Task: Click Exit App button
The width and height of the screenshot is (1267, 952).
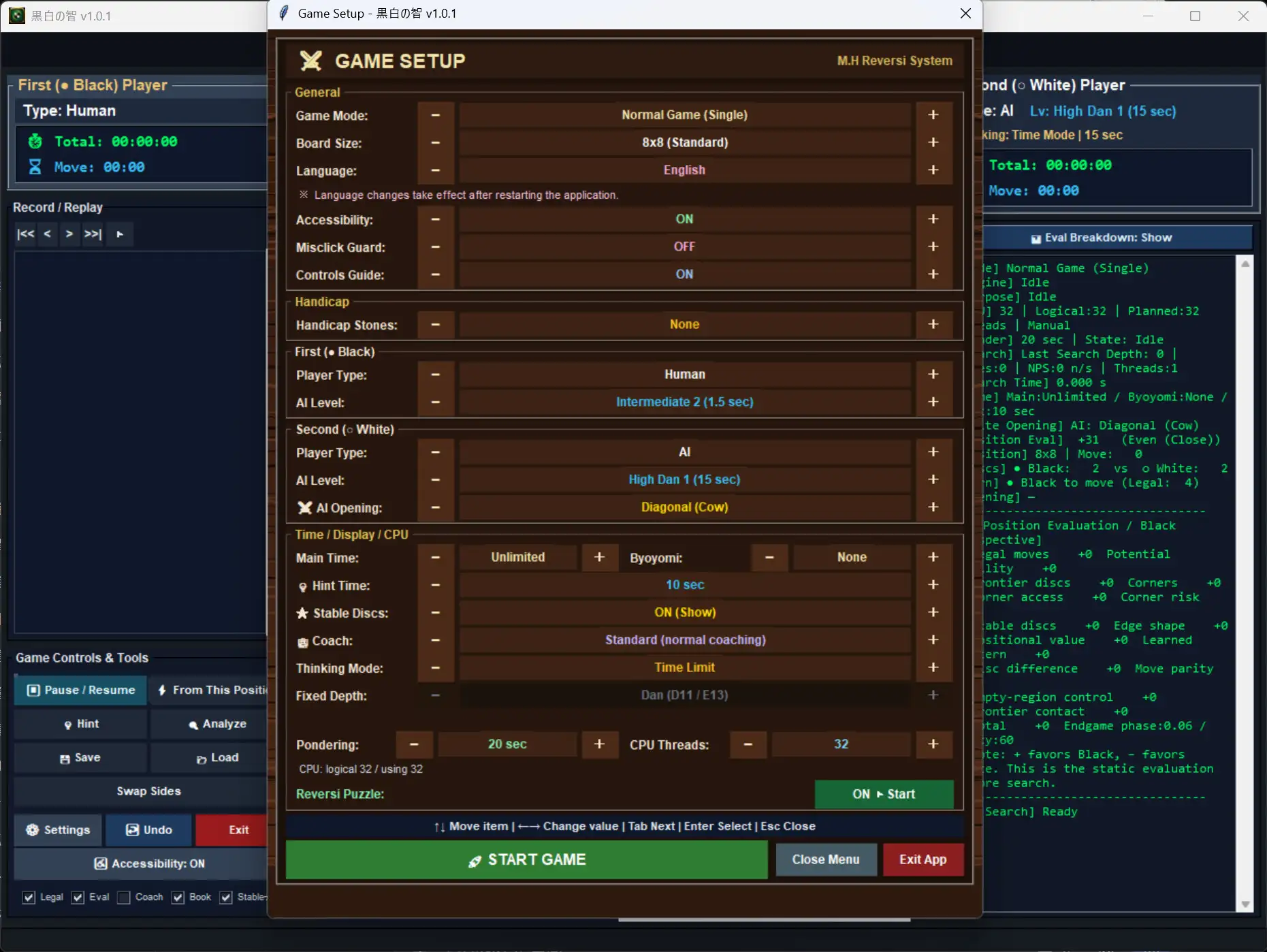Action: pyautogui.click(x=923, y=860)
